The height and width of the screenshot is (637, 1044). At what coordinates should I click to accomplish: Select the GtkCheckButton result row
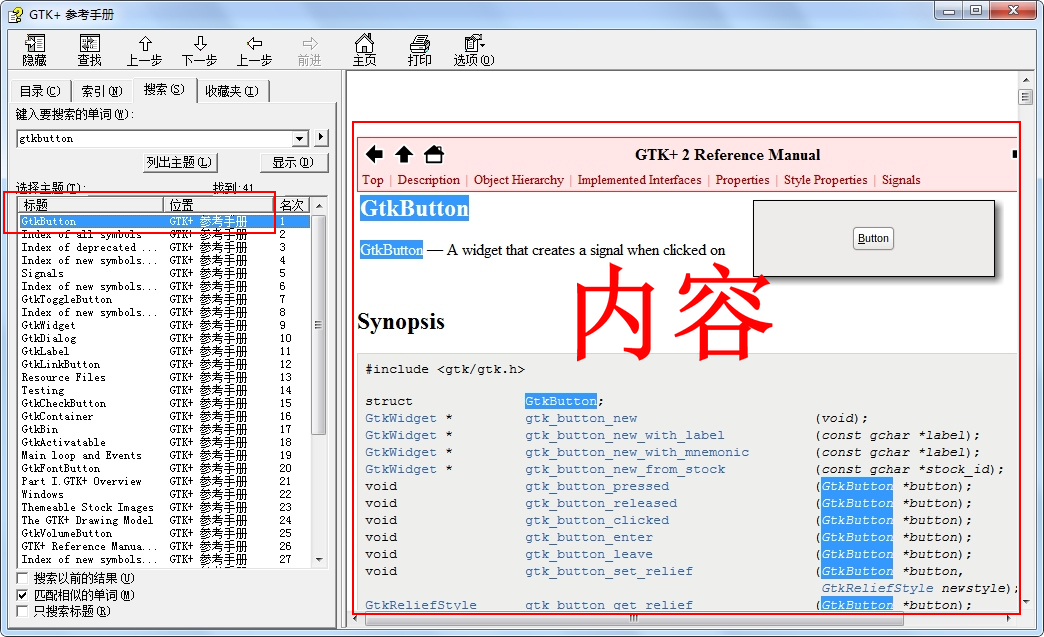click(164, 403)
